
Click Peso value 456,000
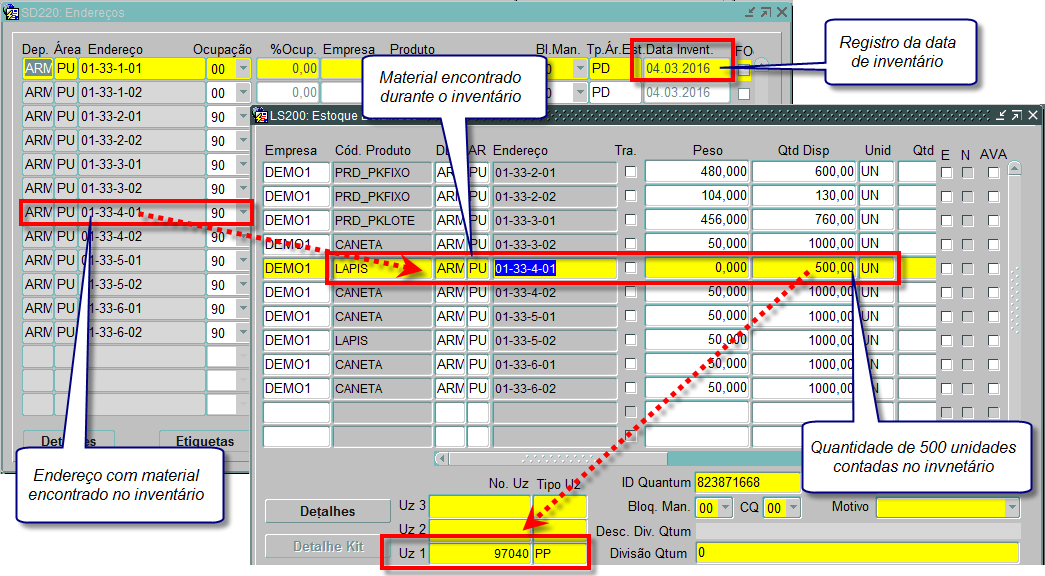click(697, 219)
